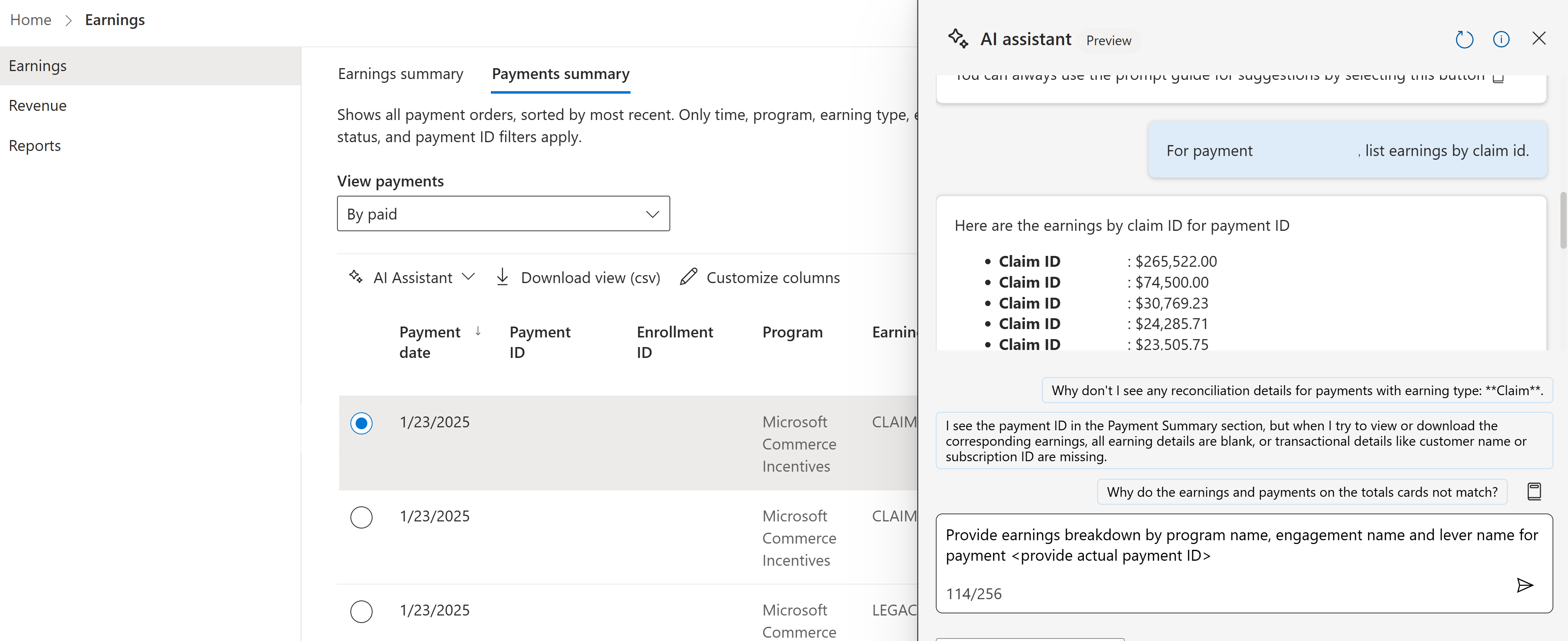Click the Home breadcrumb link
Viewport: 1568px width, 641px height.
(31, 20)
